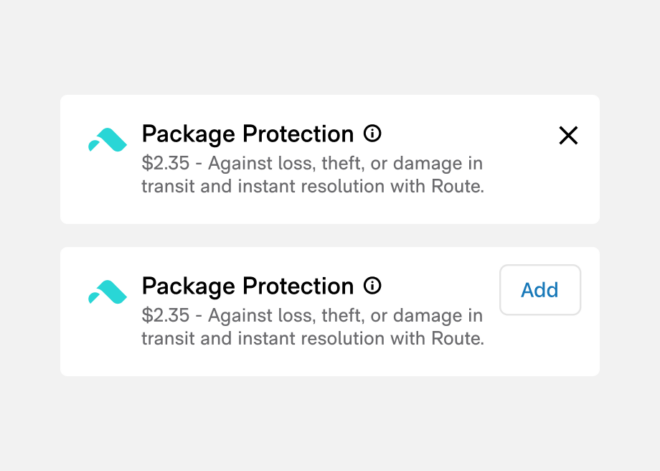Click empty white space between upper title and X
This screenshot has height=471, width=660.
[467, 135]
